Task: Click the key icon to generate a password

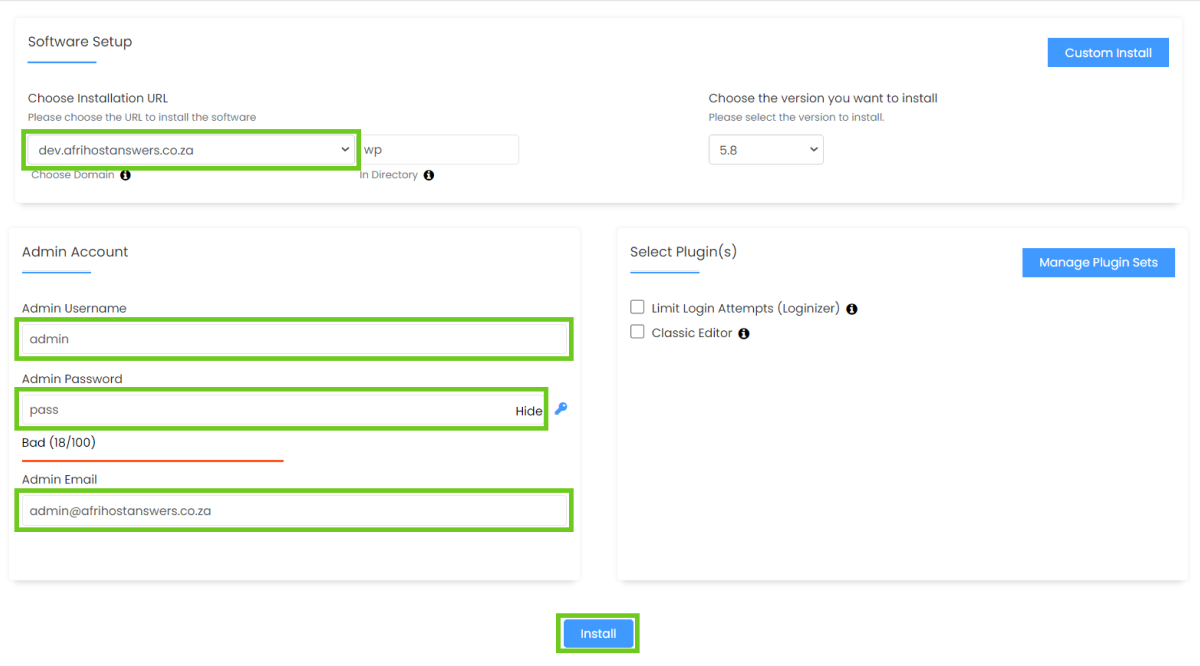Action: [x=561, y=409]
